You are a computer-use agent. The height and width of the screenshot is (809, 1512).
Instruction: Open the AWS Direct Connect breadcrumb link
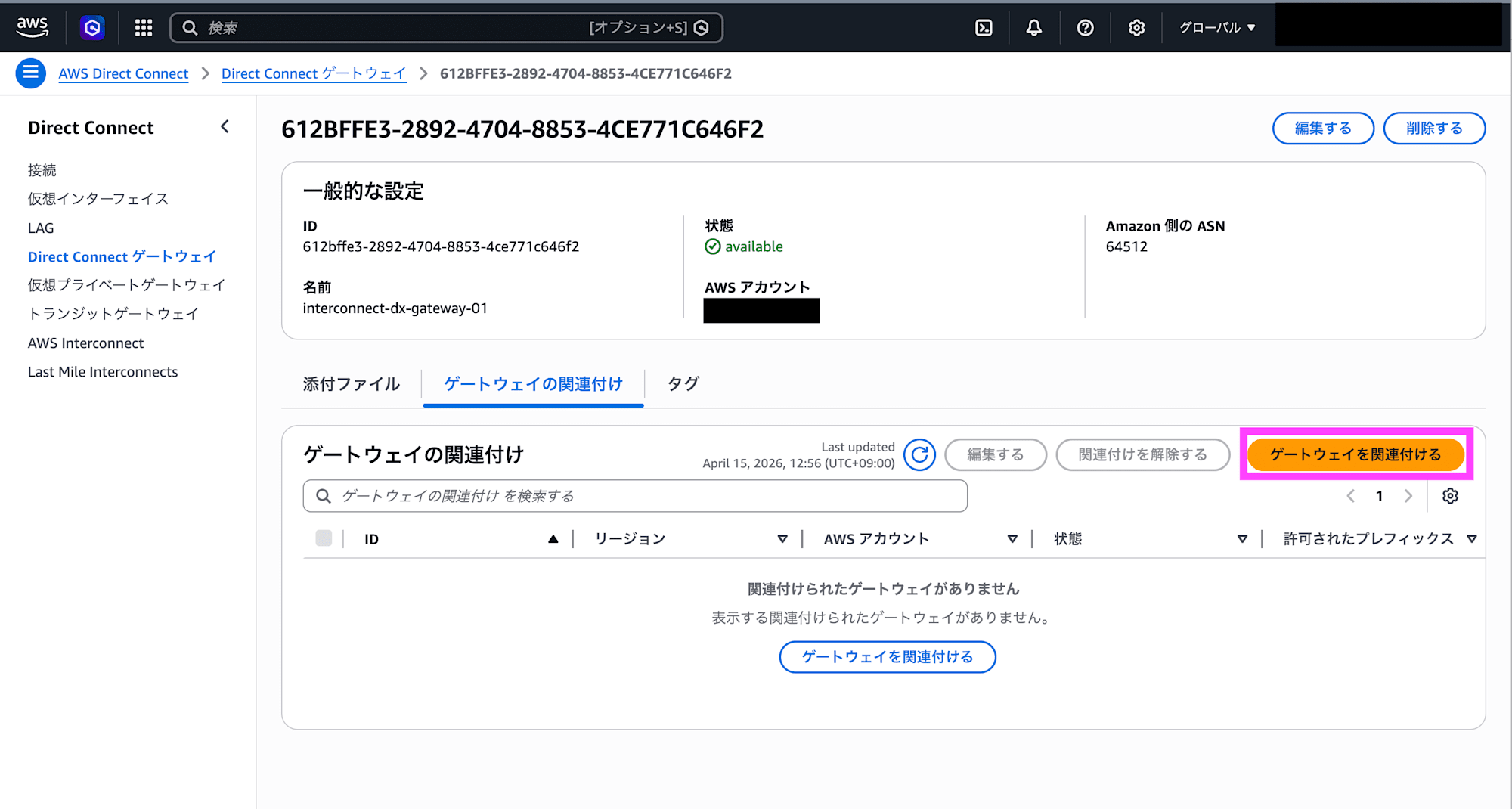point(123,73)
